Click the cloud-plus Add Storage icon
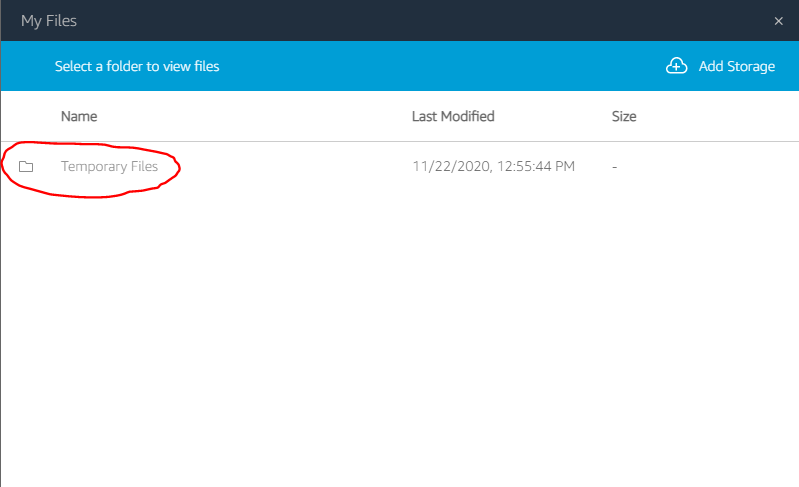Viewport: 799px width, 487px height. (x=676, y=66)
